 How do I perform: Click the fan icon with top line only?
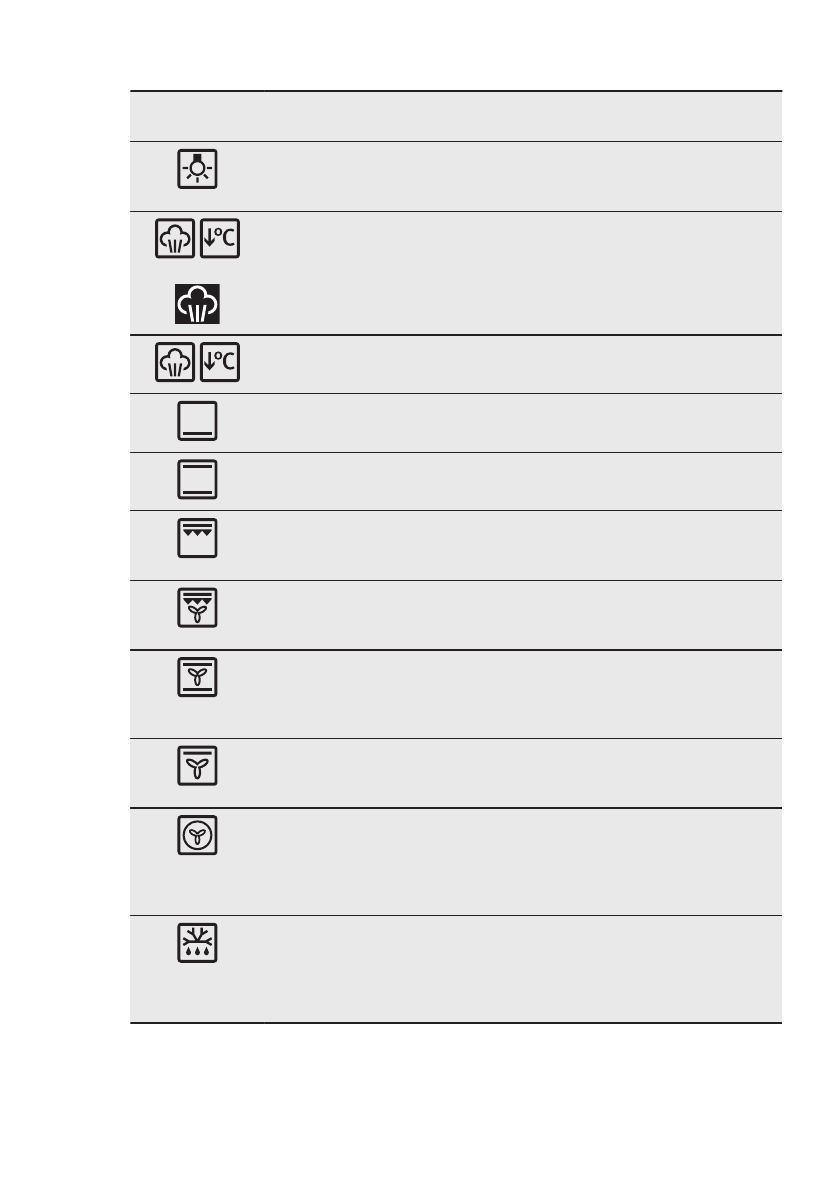pyautogui.click(x=198, y=766)
